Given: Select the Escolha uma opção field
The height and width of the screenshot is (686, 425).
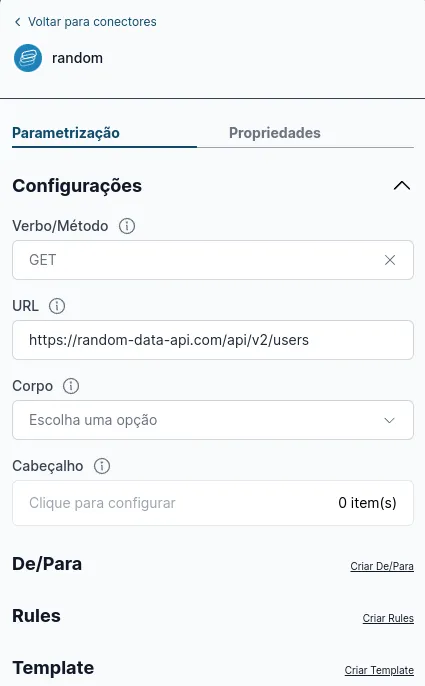Looking at the screenshot, I should click(x=213, y=420).
